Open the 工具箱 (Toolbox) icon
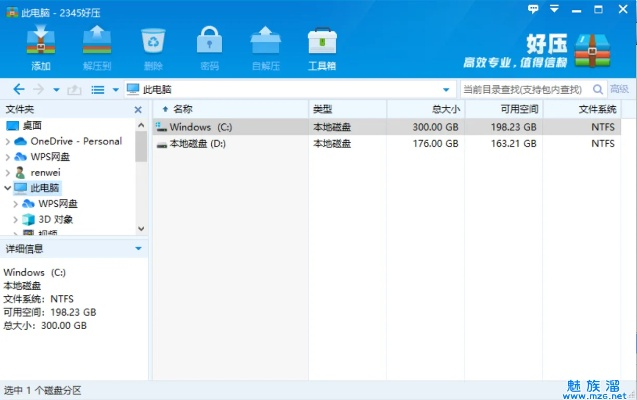The width and height of the screenshot is (637, 400). click(x=322, y=41)
